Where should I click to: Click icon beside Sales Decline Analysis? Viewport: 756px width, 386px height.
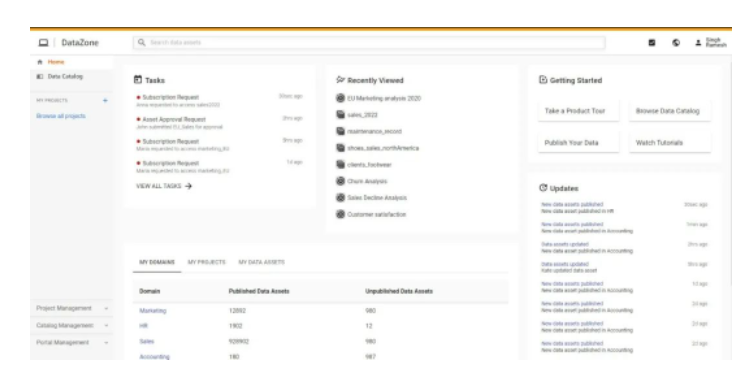(x=340, y=198)
